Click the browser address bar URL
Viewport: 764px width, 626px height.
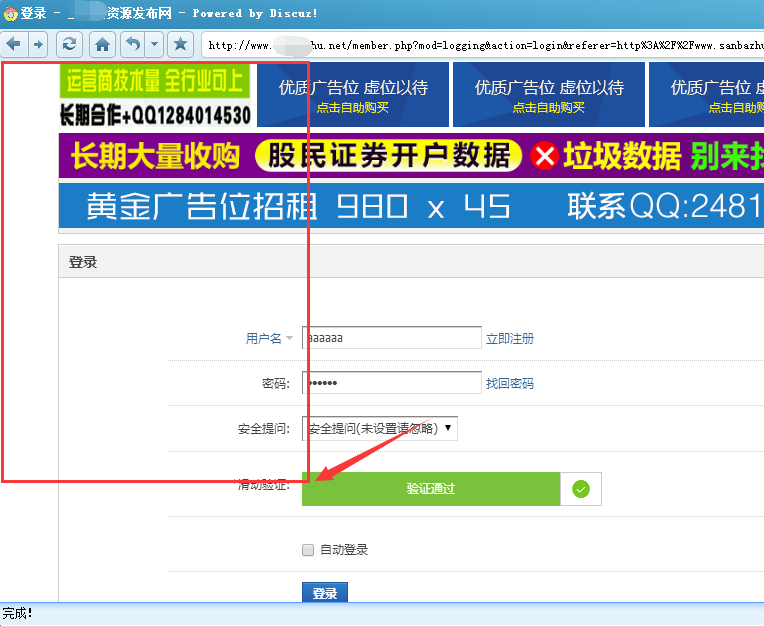coord(480,45)
